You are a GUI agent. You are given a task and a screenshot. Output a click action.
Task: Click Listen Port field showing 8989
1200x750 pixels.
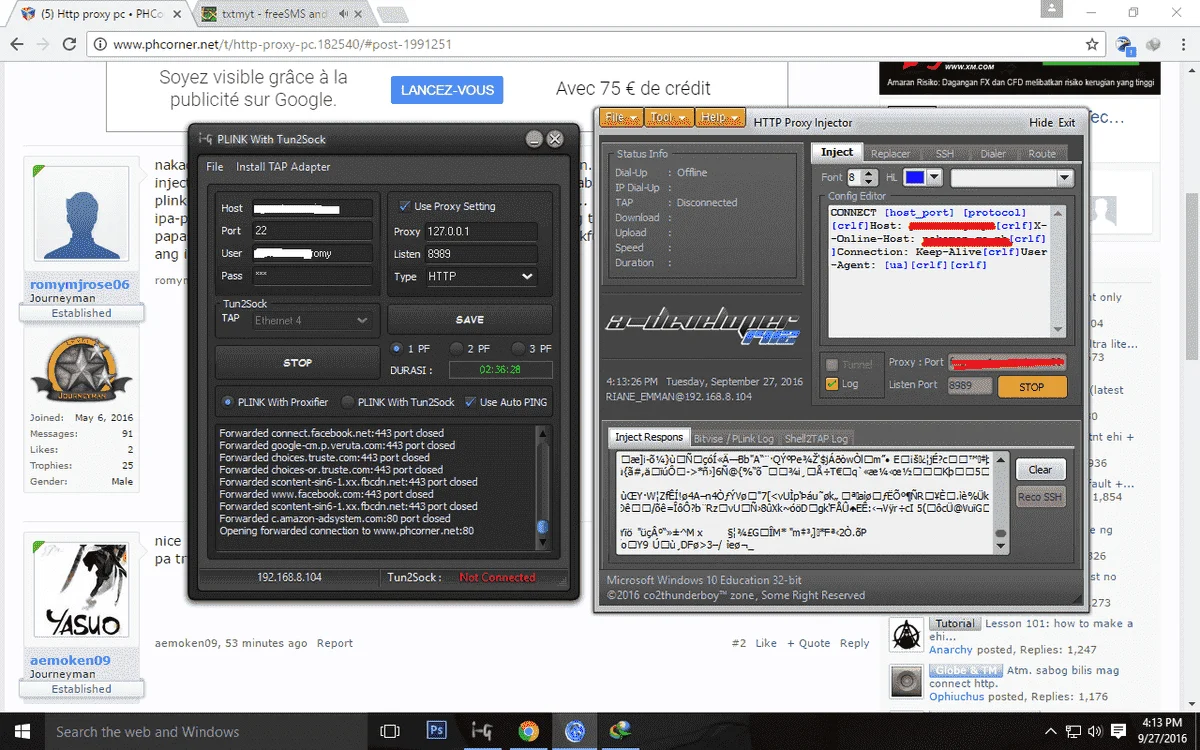coord(967,386)
